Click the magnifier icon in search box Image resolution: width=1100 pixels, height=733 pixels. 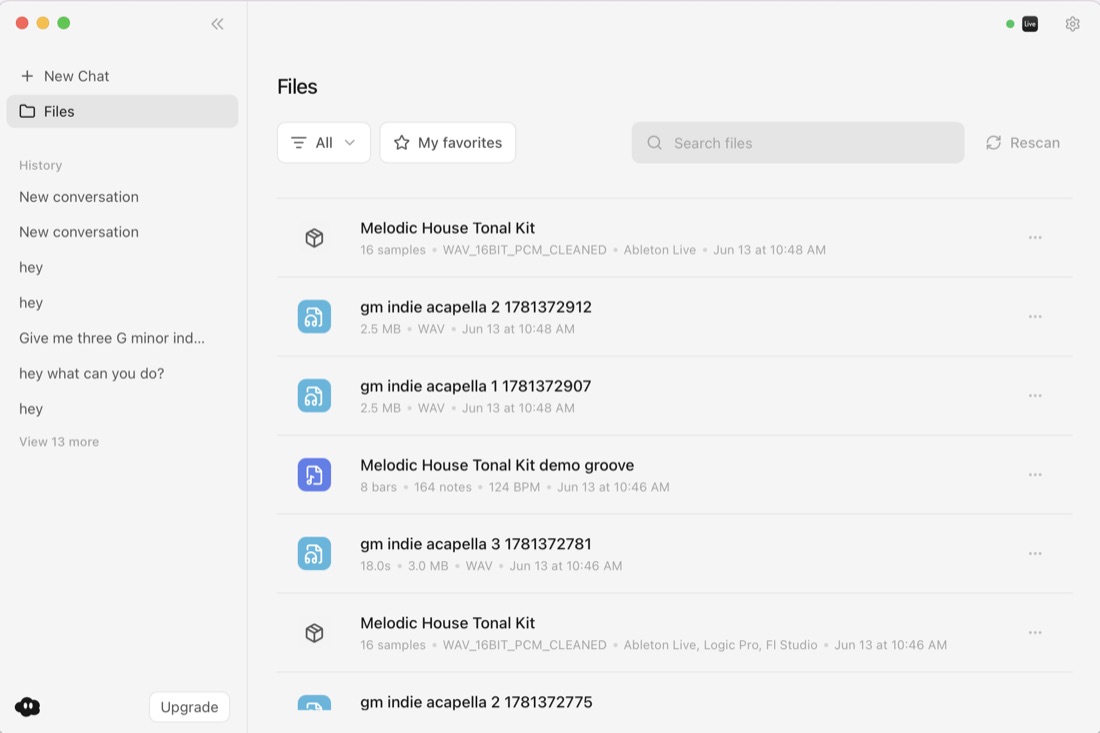654,143
